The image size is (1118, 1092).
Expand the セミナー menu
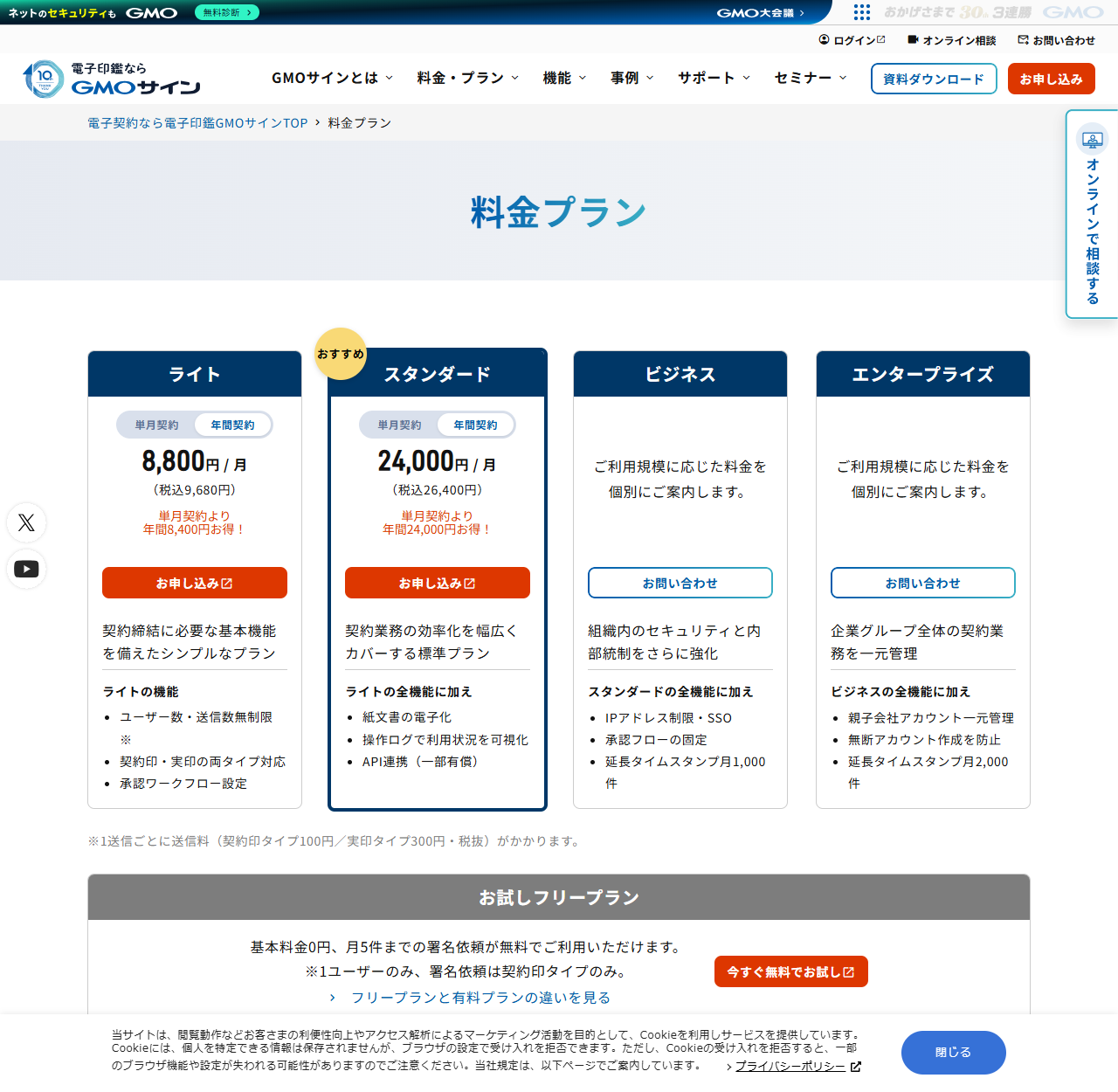(x=811, y=78)
